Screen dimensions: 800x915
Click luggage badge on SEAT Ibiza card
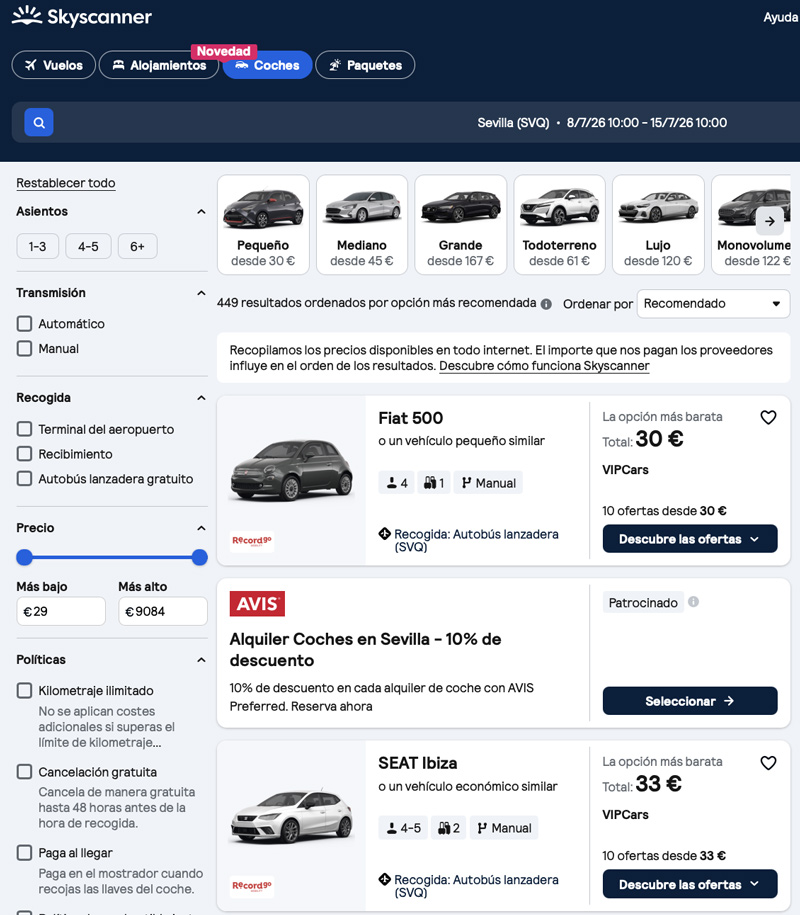tap(449, 827)
